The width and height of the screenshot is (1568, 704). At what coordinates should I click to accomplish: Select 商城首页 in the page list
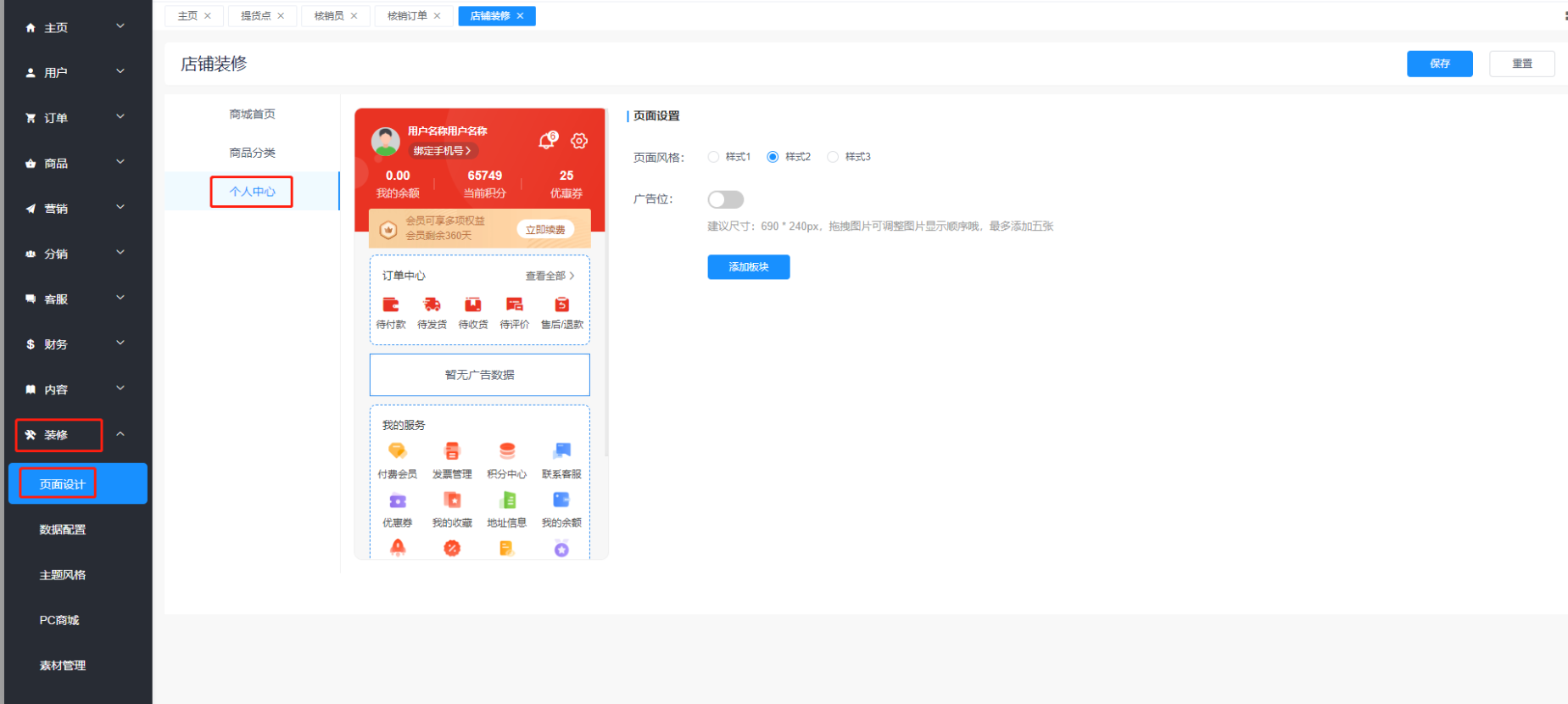[x=252, y=115]
